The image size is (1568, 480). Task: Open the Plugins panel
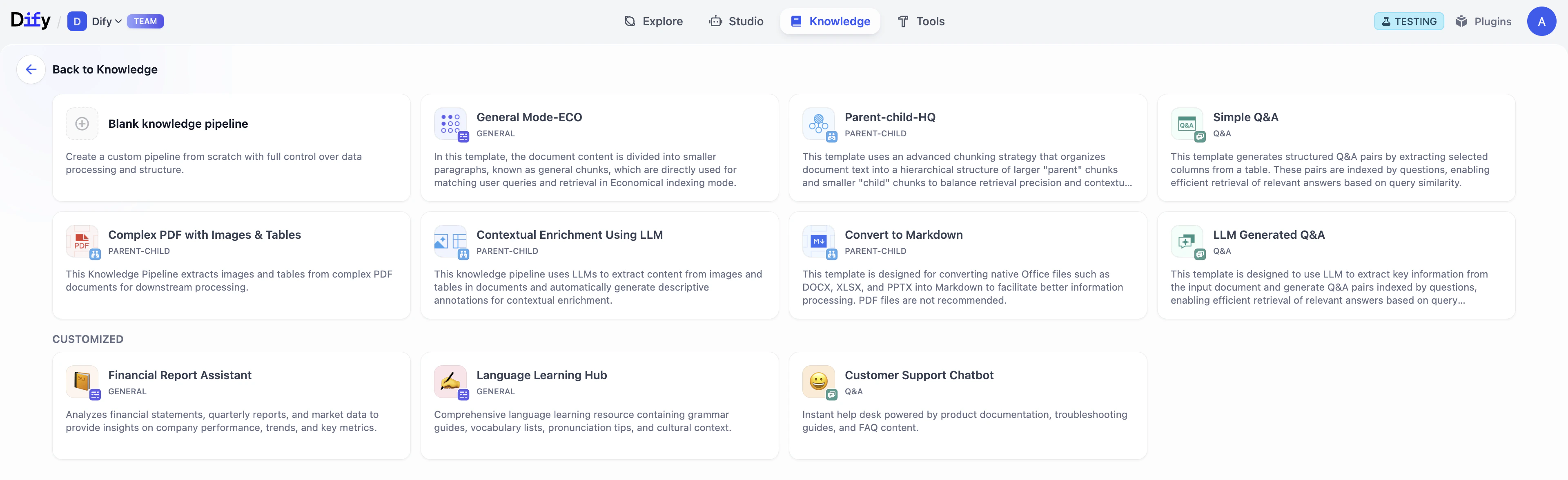[1484, 21]
